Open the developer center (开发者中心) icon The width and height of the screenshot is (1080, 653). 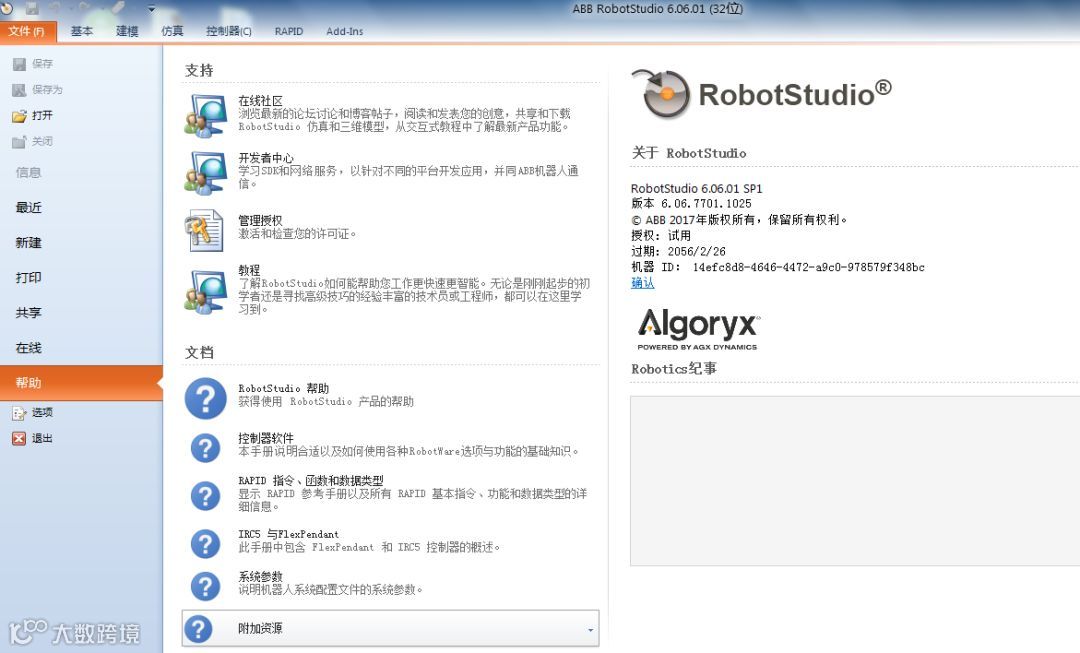(205, 172)
